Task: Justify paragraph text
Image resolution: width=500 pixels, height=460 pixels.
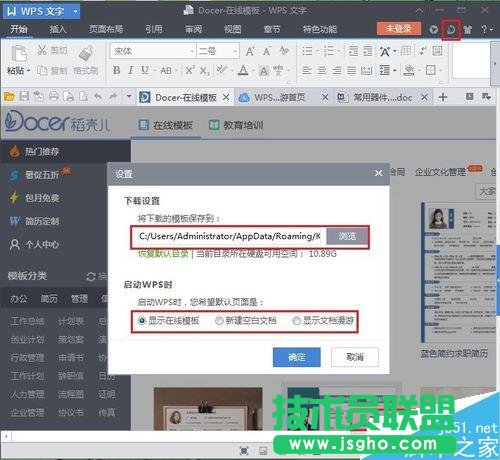Action: point(351,70)
